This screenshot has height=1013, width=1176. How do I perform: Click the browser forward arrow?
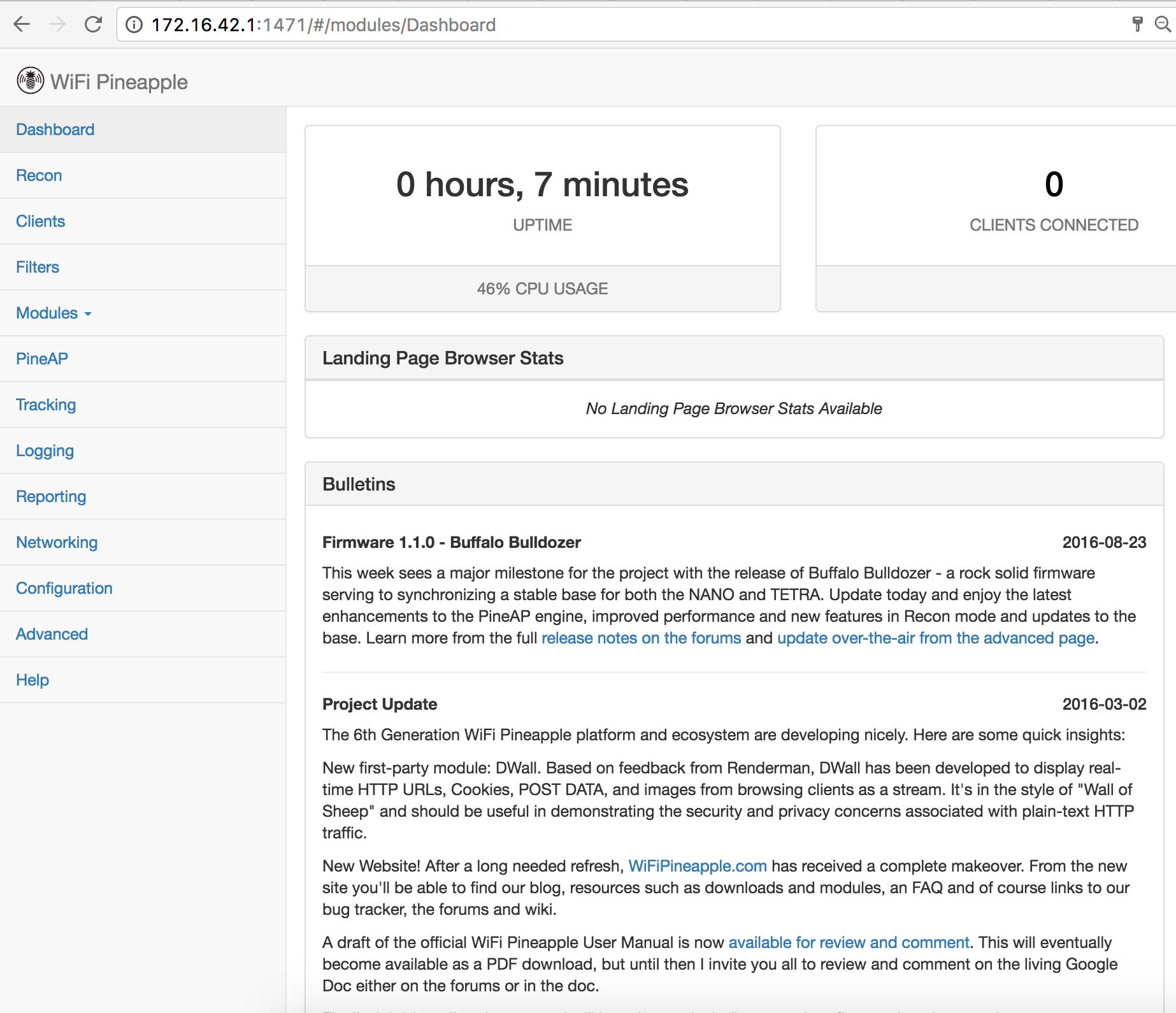[x=57, y=25]
